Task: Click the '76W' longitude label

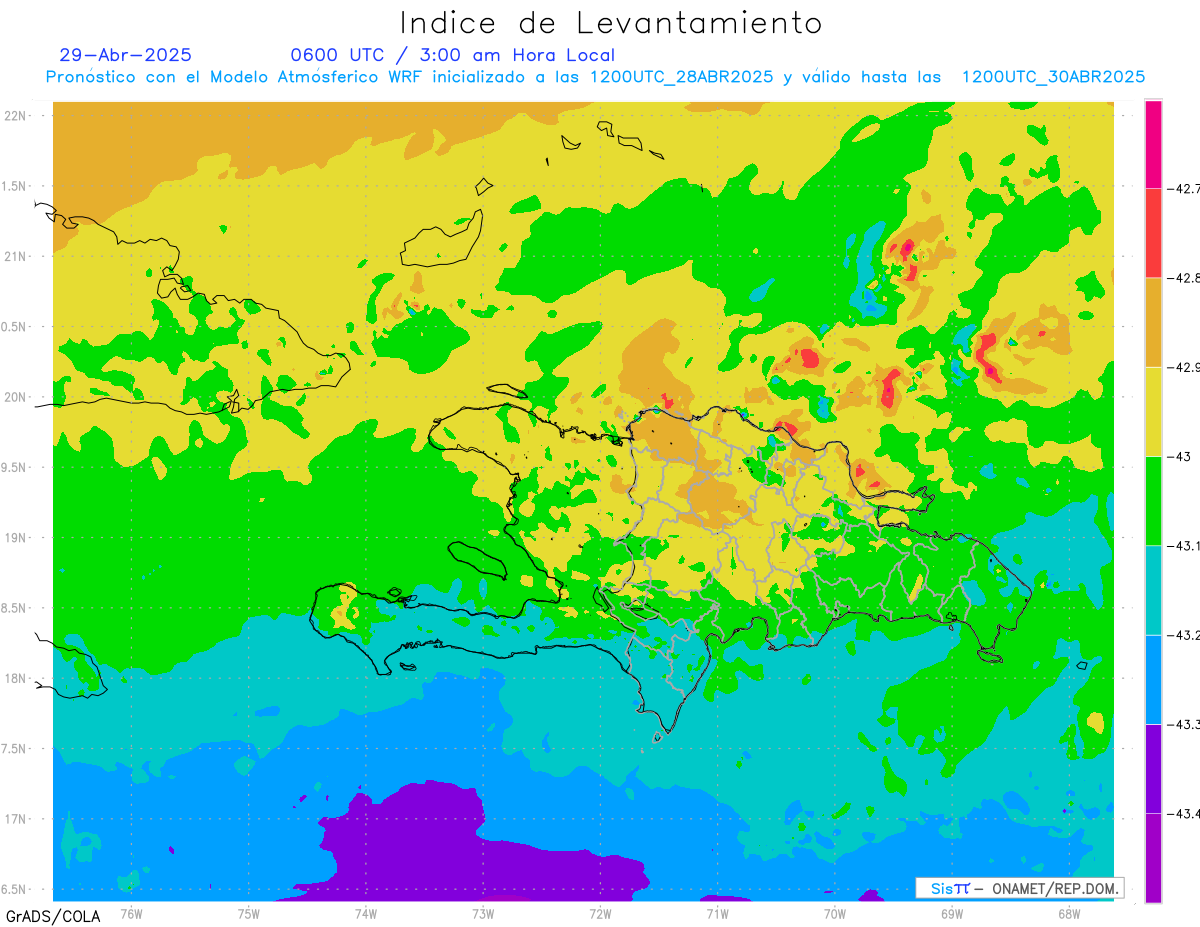Action: tap(131, 913)
